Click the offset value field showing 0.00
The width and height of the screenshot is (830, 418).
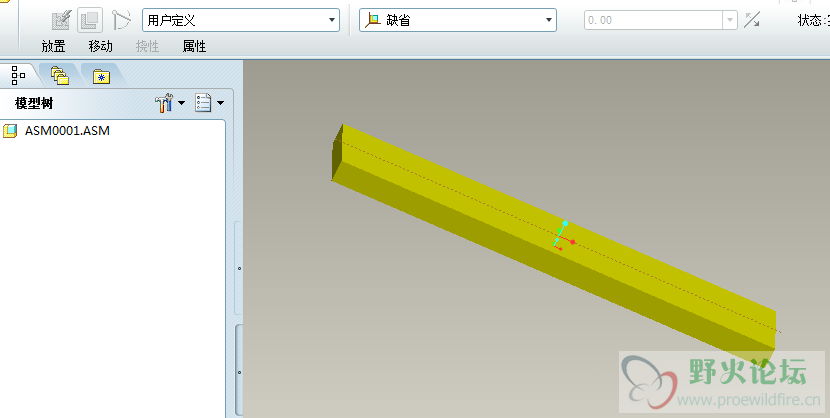pos(654,20)
